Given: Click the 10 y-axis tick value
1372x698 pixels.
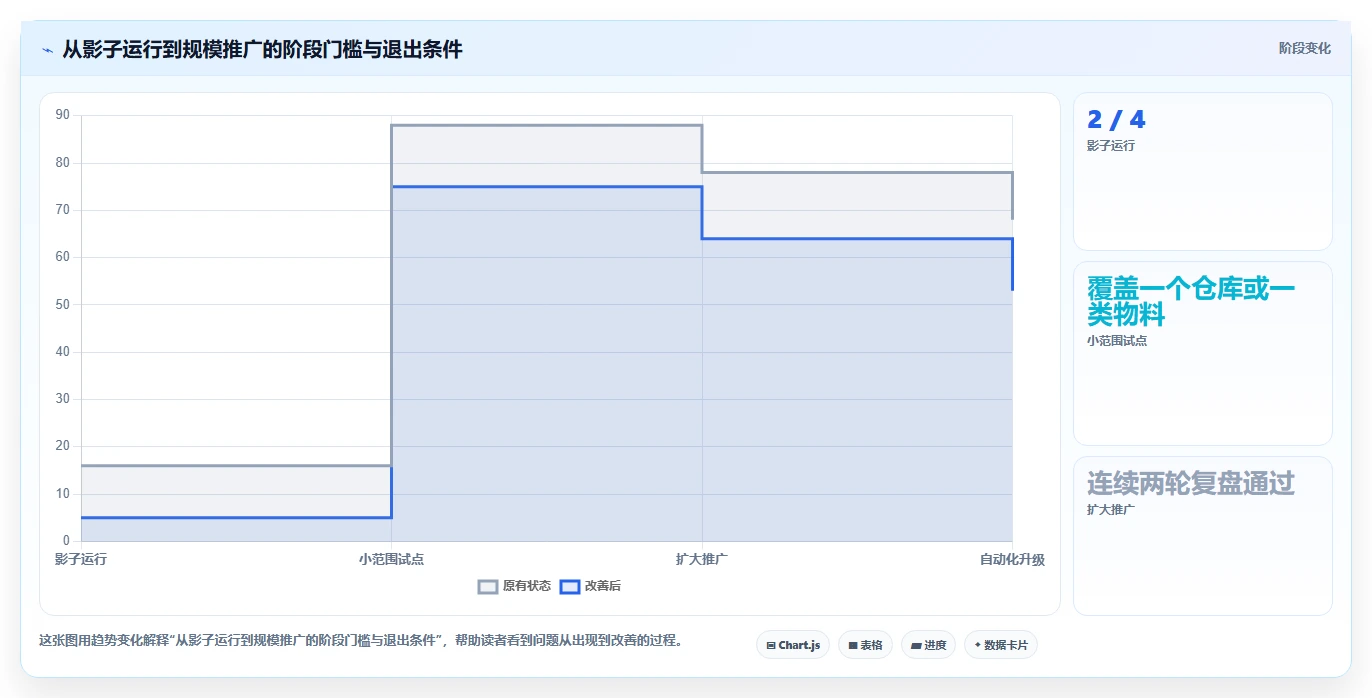Looking at the screenshot, I should (63, 493).
